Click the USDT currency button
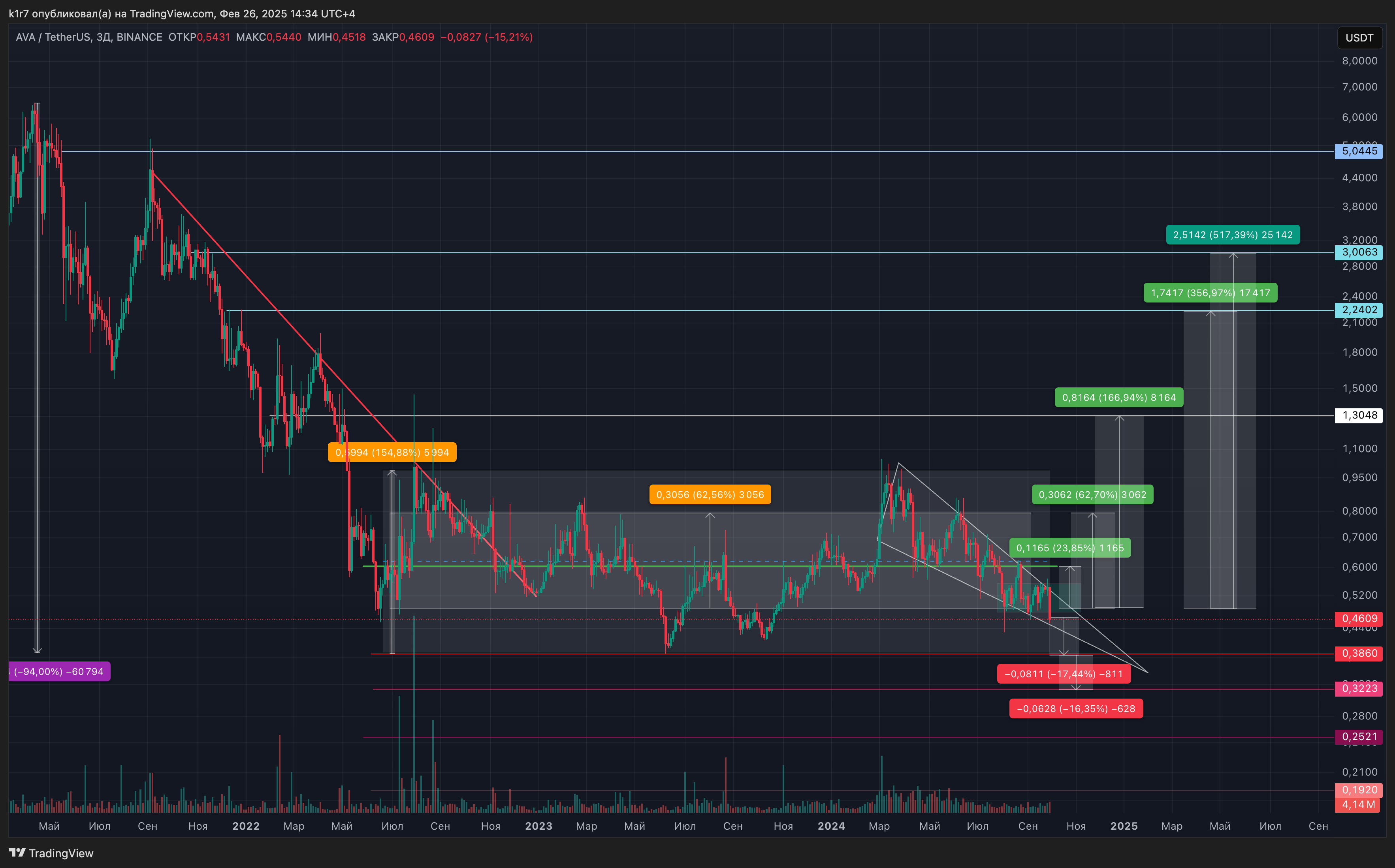This screenshot has width=1395, height=868. 1359,38
